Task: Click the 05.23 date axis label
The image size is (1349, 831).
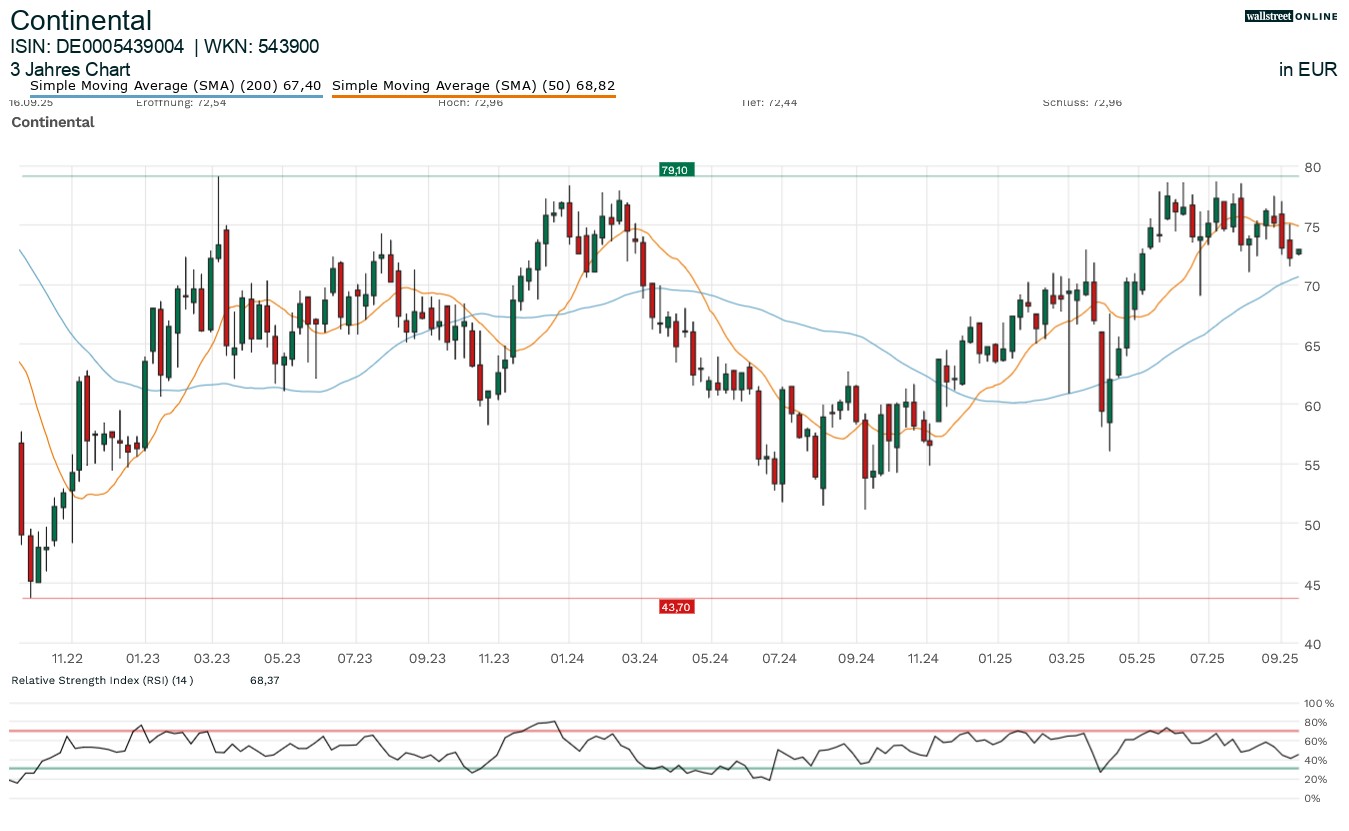Action: (x=282, y=658)
